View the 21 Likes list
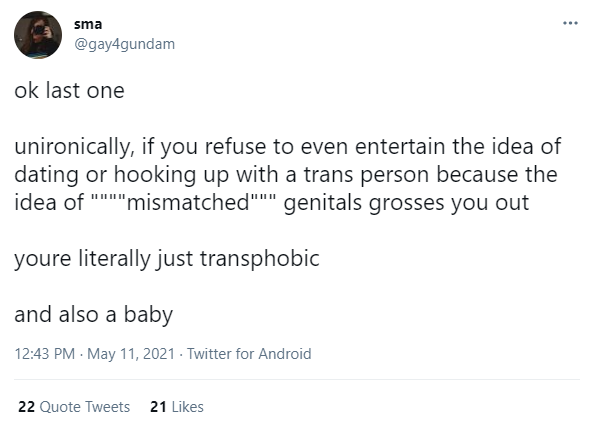 [177, 407]
